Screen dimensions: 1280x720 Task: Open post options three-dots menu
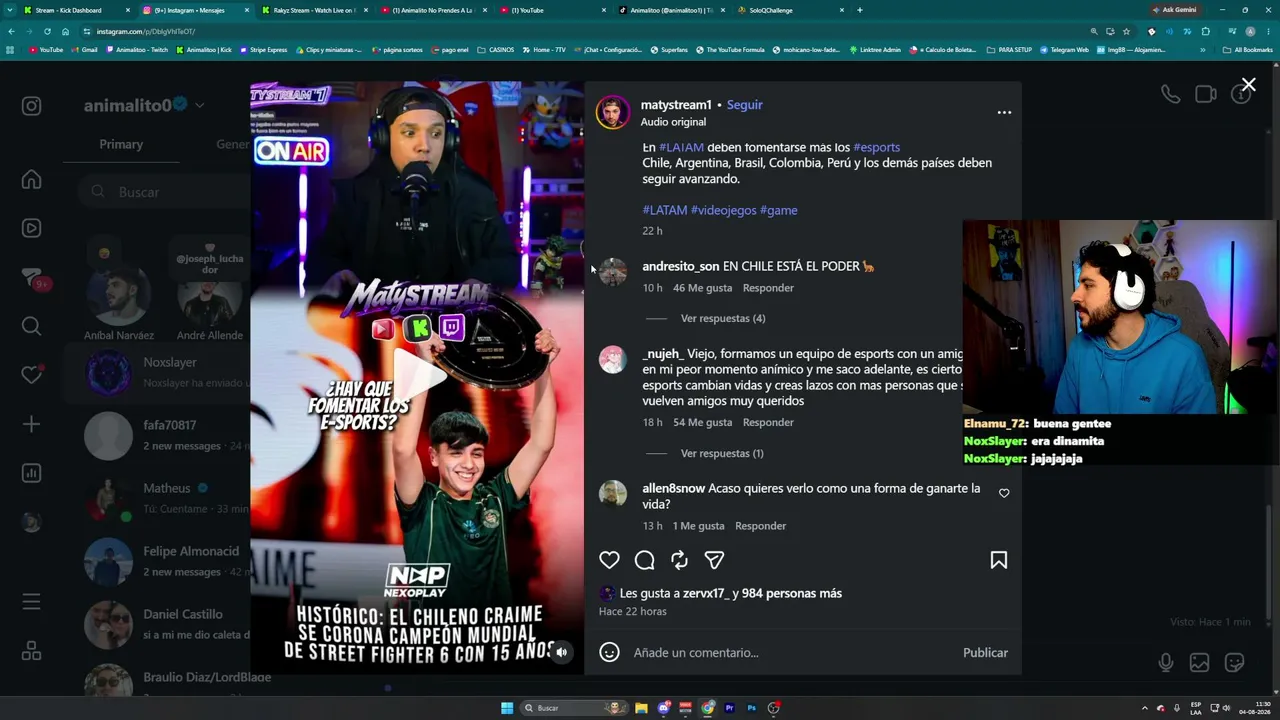1004,112
